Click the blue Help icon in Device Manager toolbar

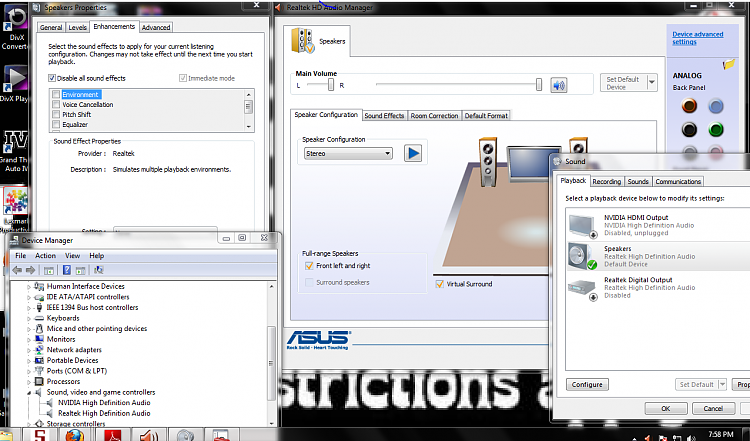(x=66, y=270)
